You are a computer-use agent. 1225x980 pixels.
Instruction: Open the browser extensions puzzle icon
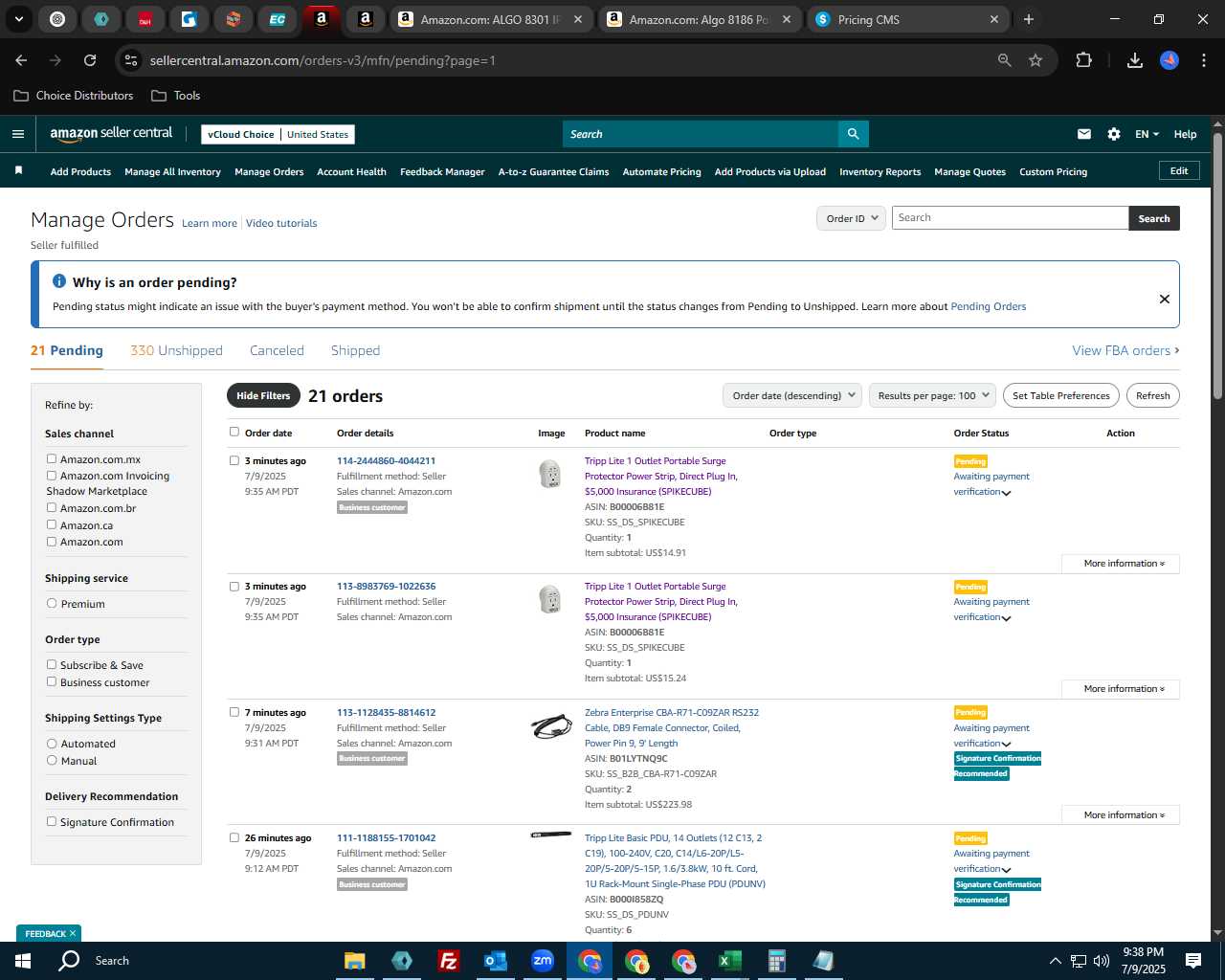(x=1083, y=60)
